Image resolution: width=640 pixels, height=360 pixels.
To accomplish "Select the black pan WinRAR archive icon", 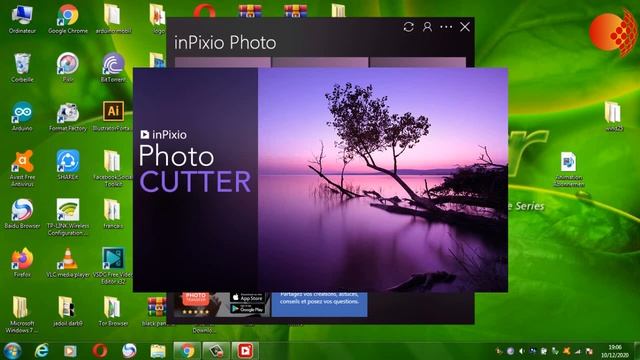I will click(157, 311).
